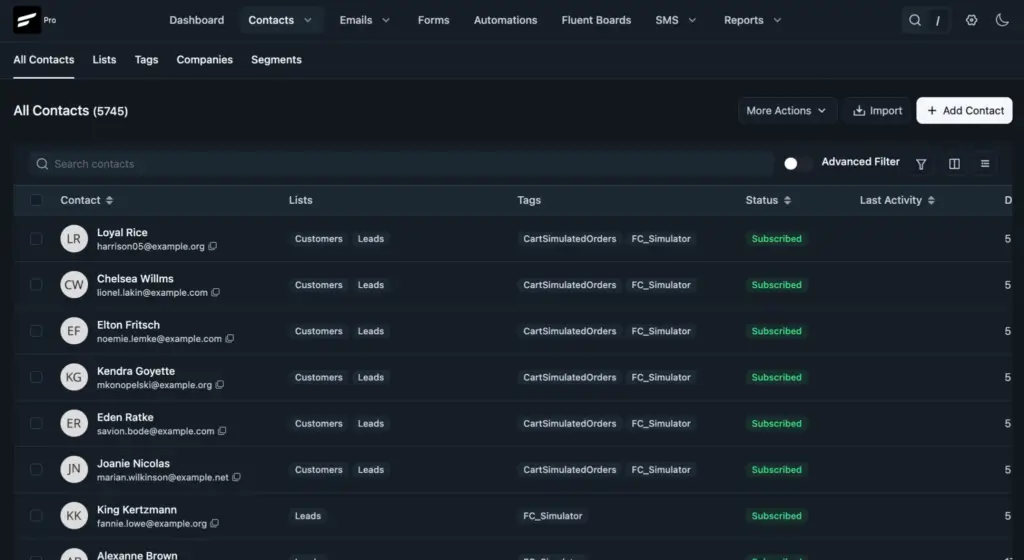Click Subscribed status in Joanie Nicolas row
Viewport: 1024px width, 560px height.
pyautogui.click(x=776, y=469)
